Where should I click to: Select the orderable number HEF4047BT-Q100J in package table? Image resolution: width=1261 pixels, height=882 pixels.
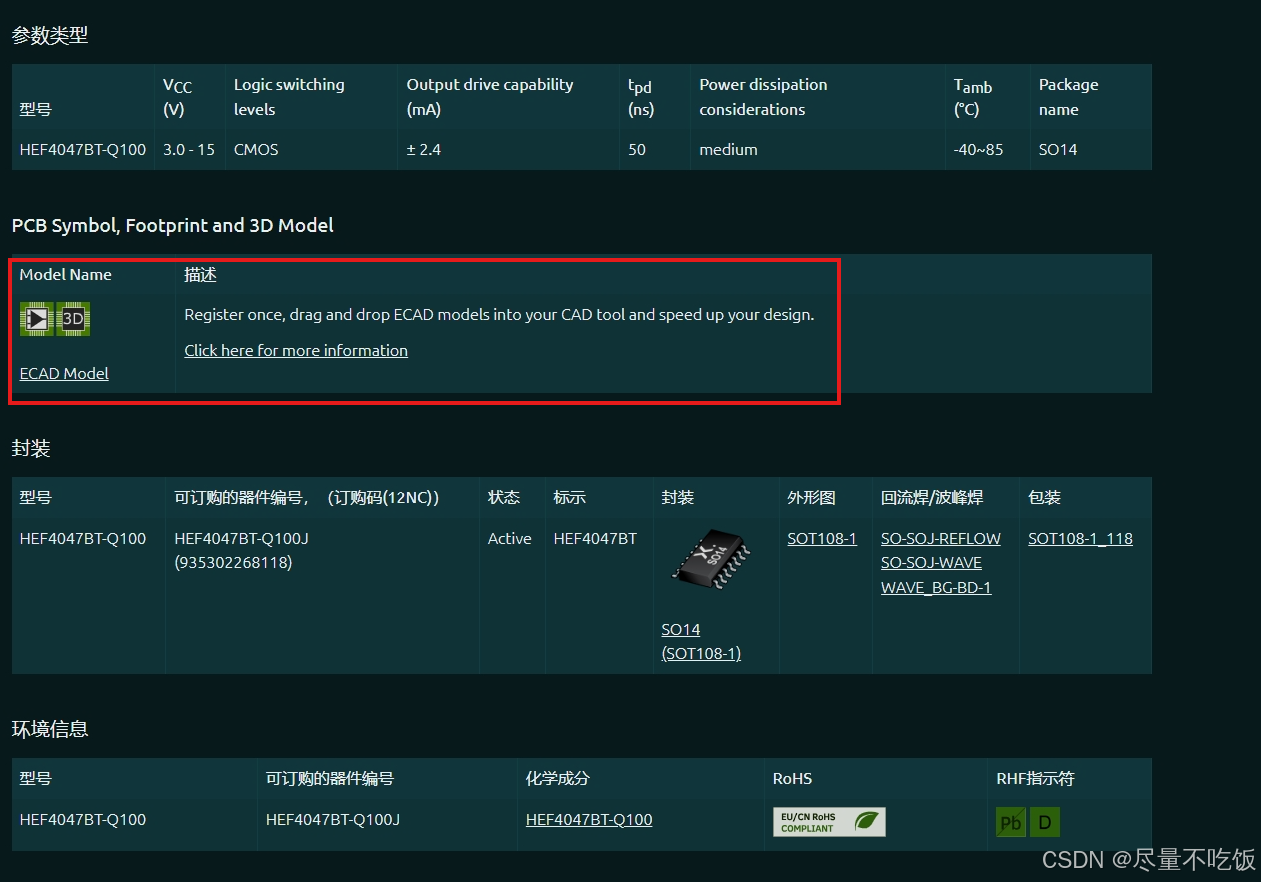[x=241, y=538]
